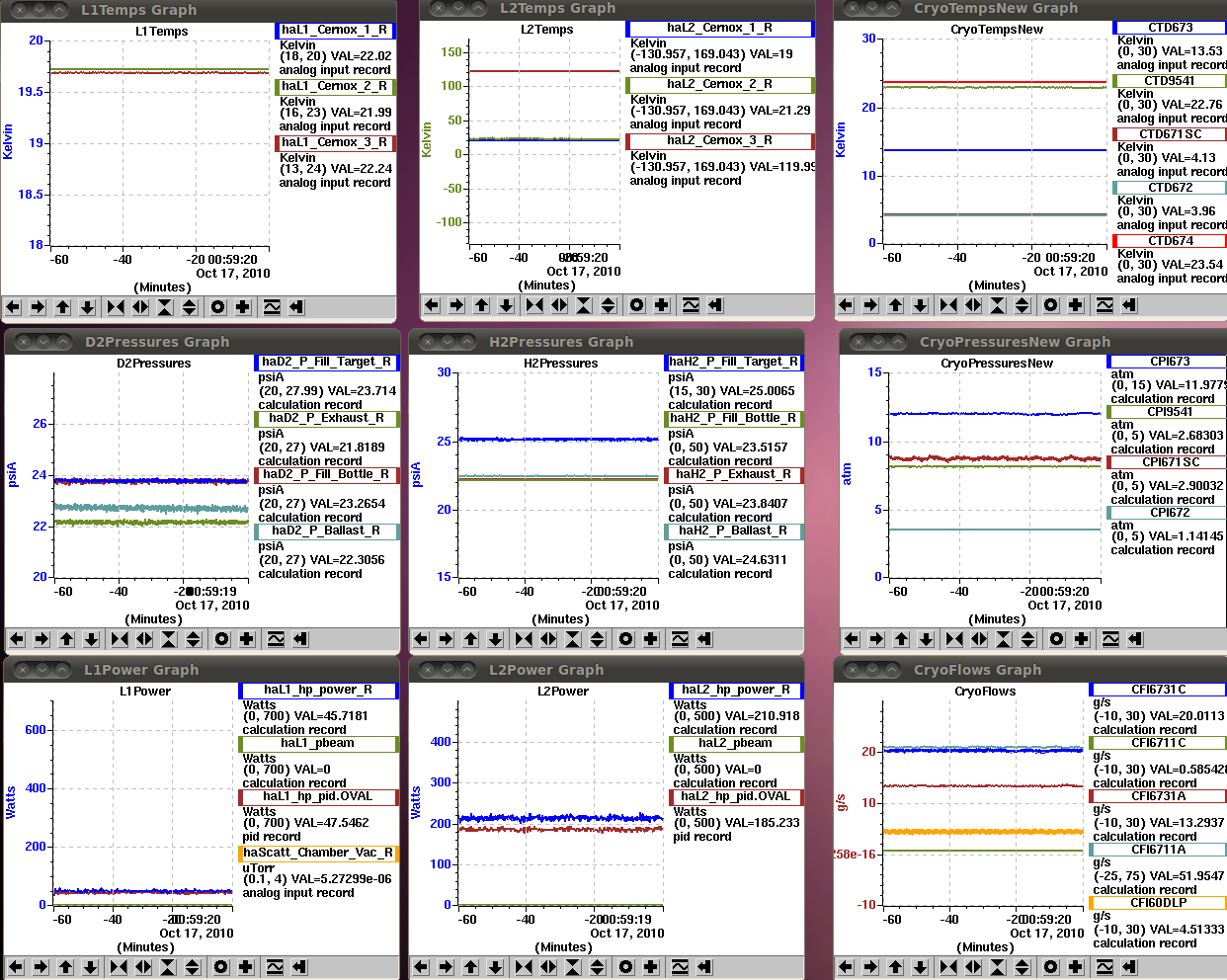Click bowtie zoom icon in L1Power Graph
1227x980 pixels.
pos(119,967)
